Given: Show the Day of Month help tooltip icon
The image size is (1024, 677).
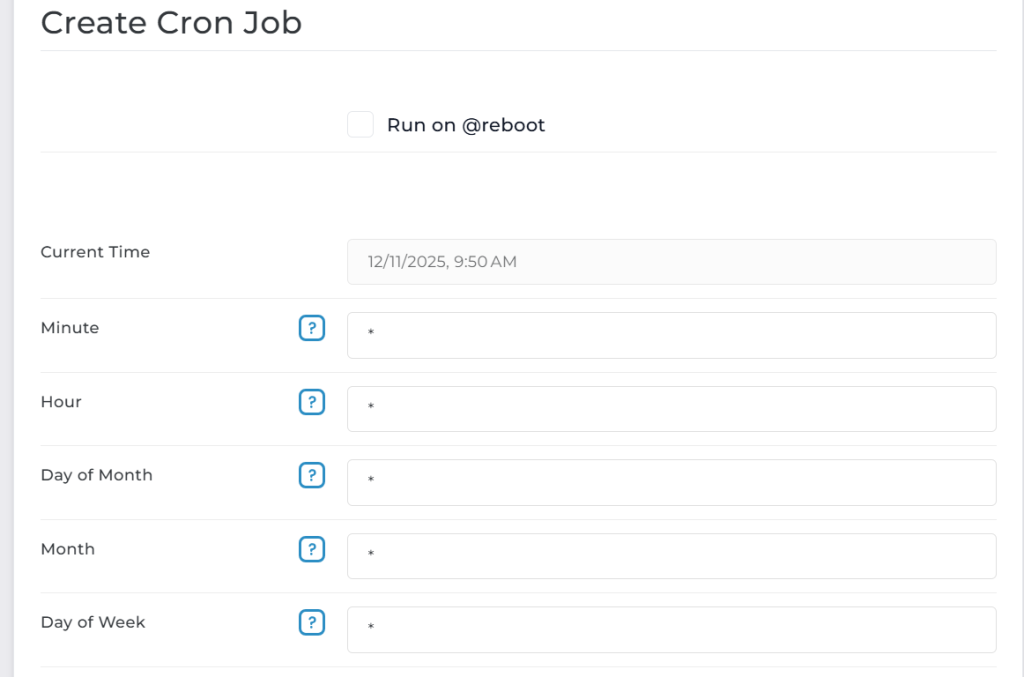Looking at the screenshot, I should pyautogui.click(x=312, y=475).
